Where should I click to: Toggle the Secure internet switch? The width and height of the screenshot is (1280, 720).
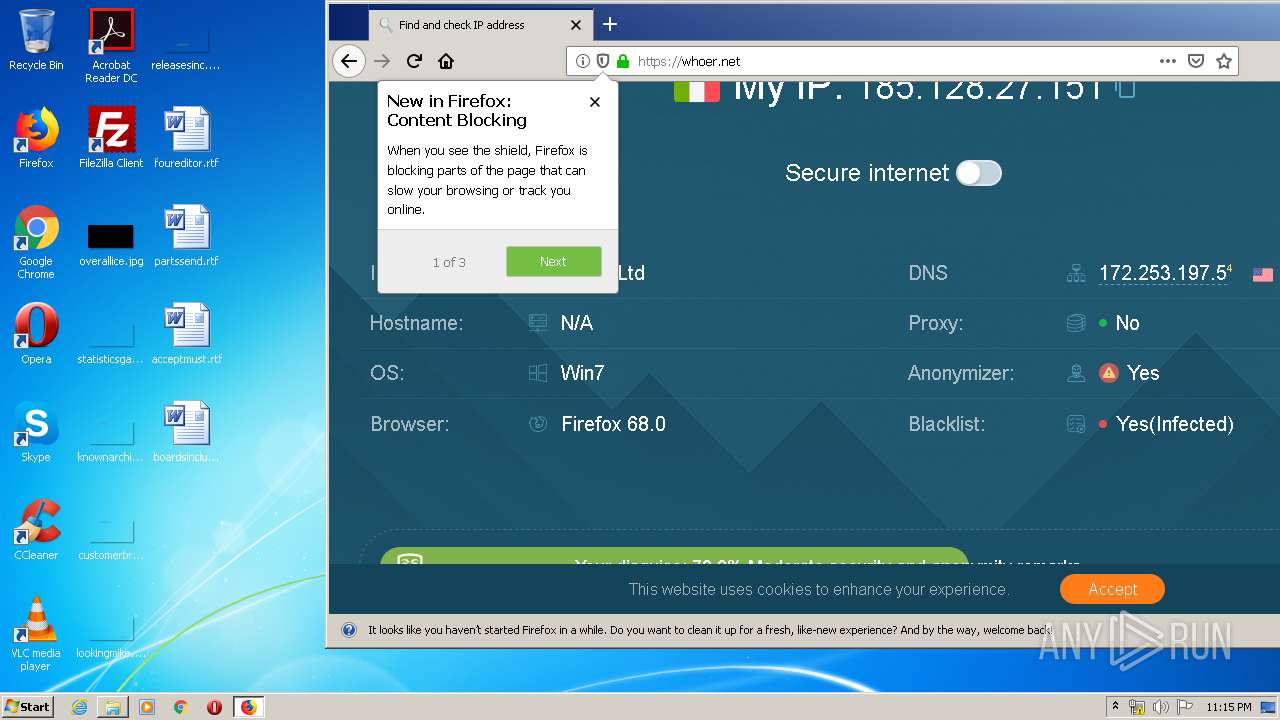coord(979,173)
